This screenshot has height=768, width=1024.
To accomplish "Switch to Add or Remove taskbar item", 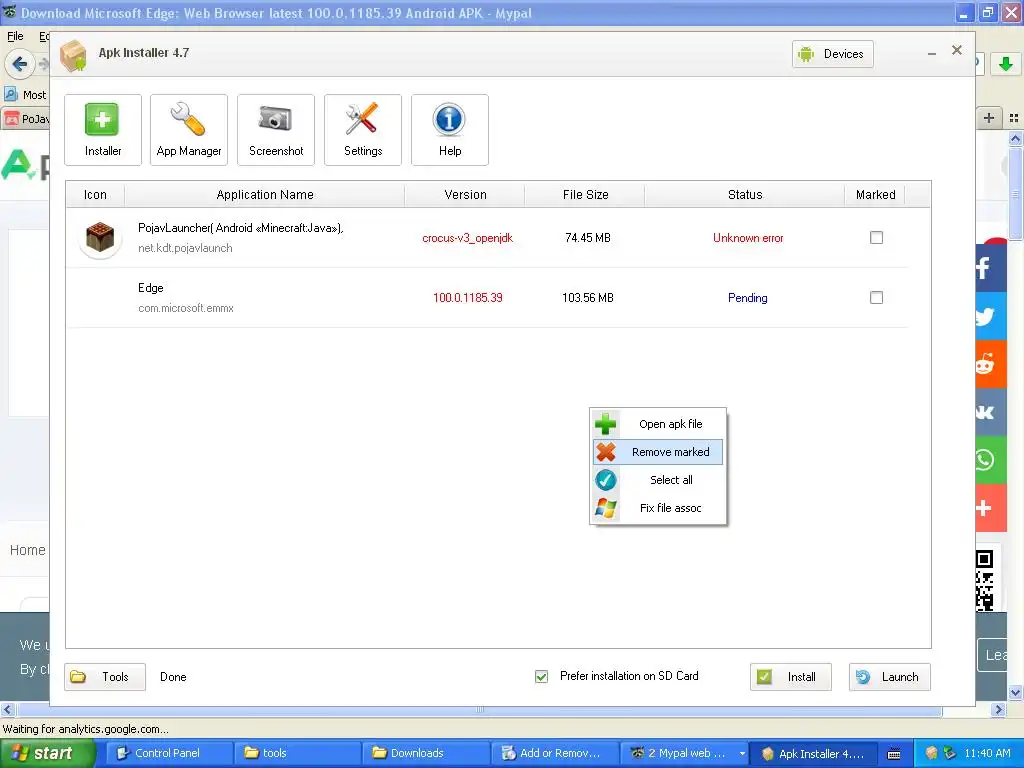I will 554,753.
